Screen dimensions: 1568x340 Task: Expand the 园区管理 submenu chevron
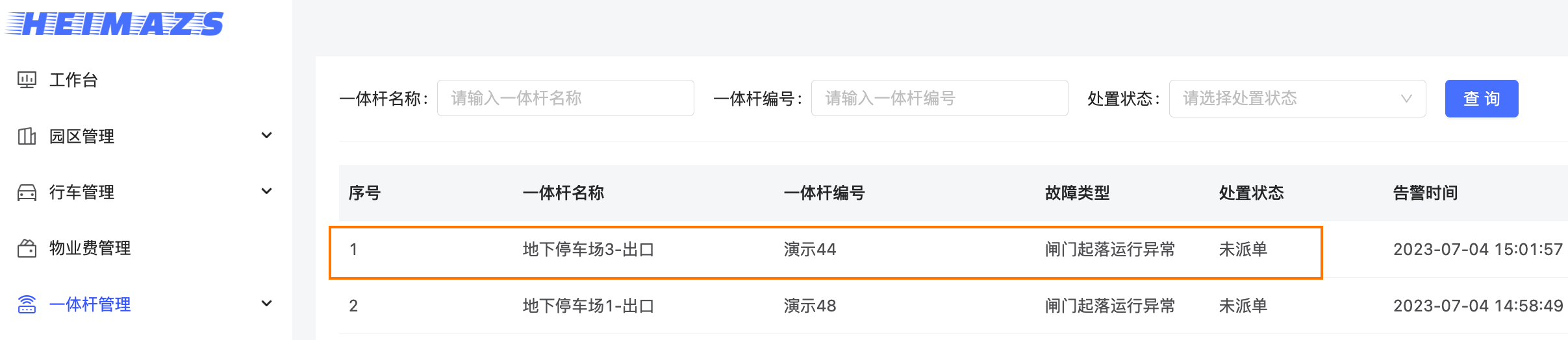tap(266, 136)
